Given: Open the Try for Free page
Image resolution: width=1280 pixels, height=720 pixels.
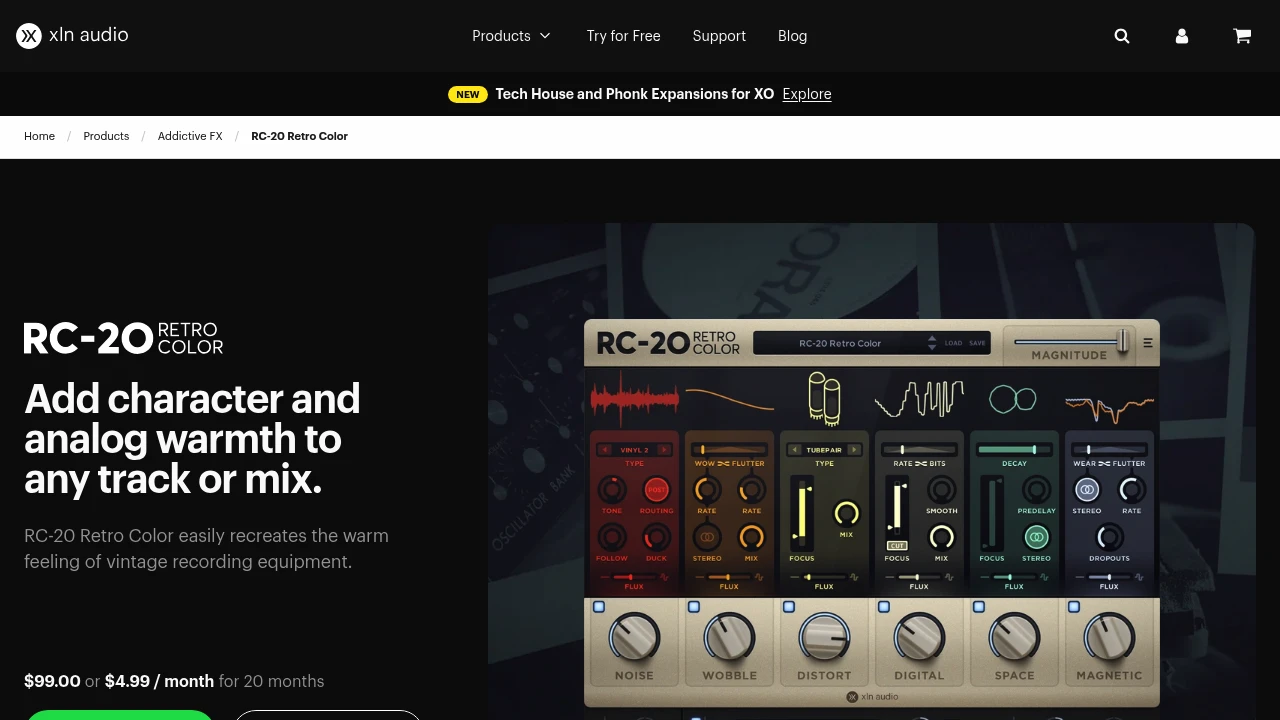Looking at the screenshot, I should click(623, 36).
